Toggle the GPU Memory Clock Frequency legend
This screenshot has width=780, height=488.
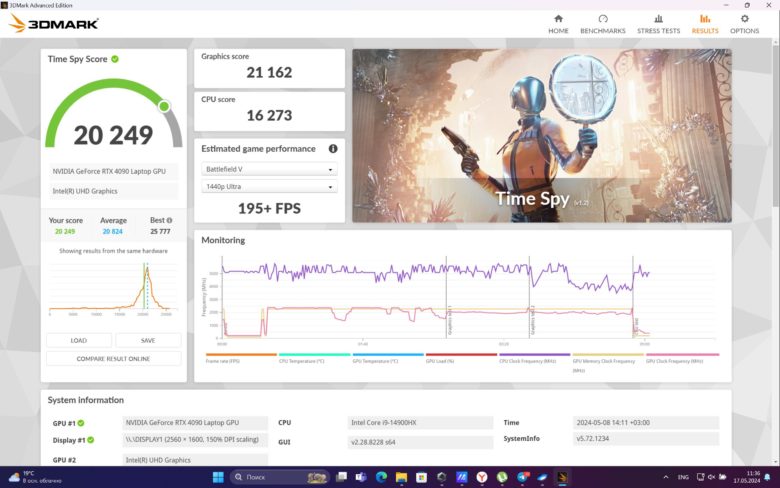[608, 363]
